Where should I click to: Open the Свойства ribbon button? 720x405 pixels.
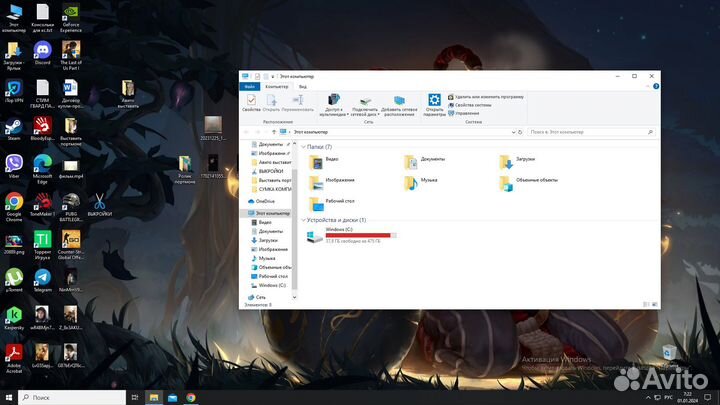pyautogui.click(x=251, y=103)
